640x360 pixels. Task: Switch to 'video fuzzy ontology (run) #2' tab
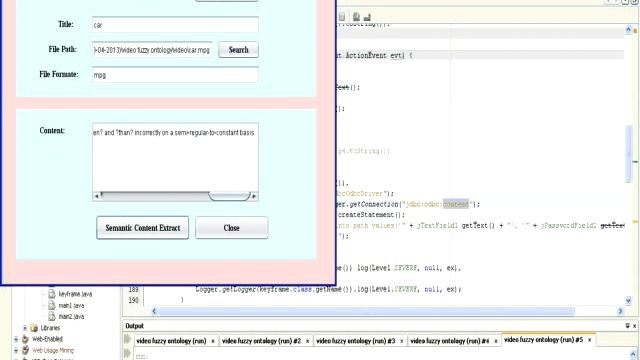click(261, 341)
